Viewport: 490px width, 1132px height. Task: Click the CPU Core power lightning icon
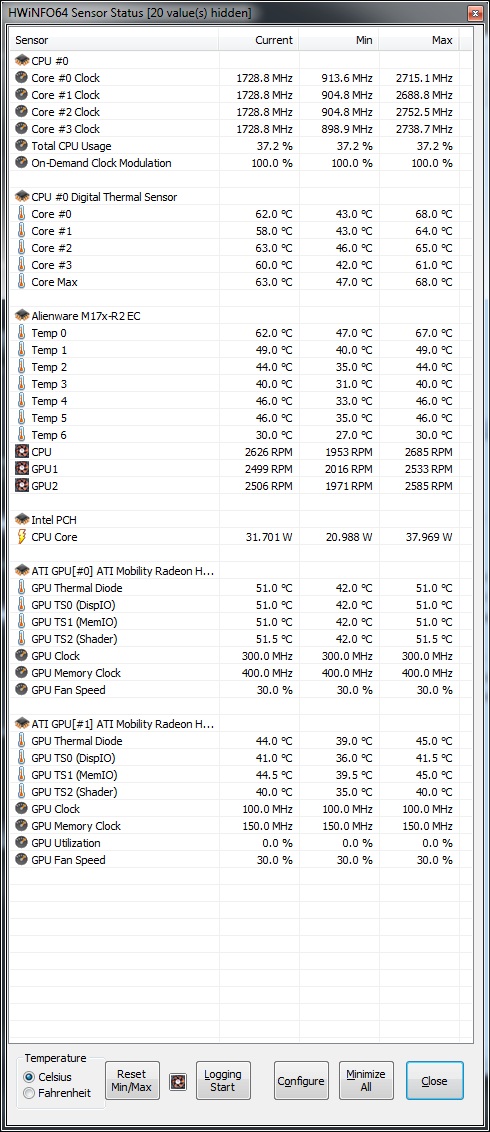(x=21, y=536)
